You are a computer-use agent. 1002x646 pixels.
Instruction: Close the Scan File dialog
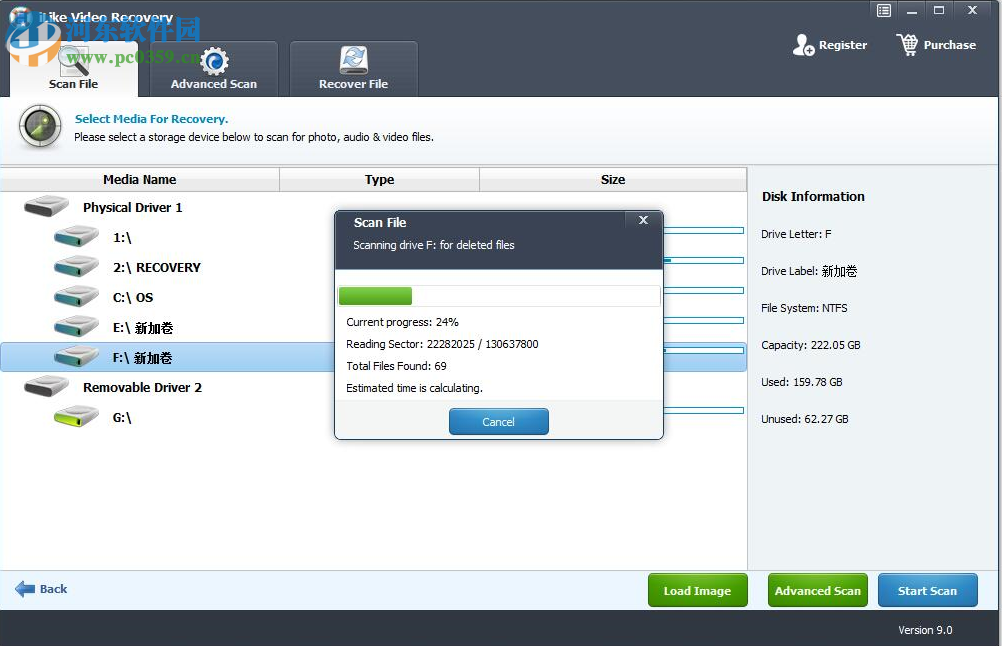(x=644, y=220)
